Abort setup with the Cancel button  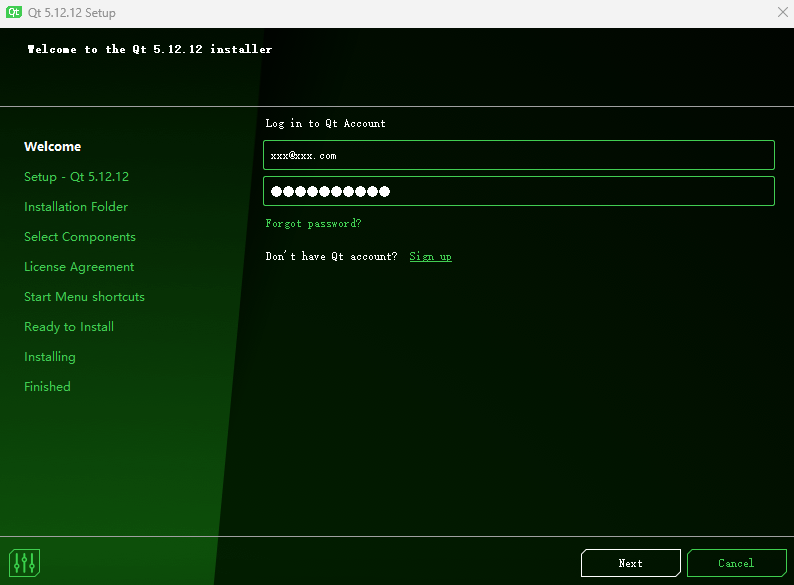[x=736, y=563]
